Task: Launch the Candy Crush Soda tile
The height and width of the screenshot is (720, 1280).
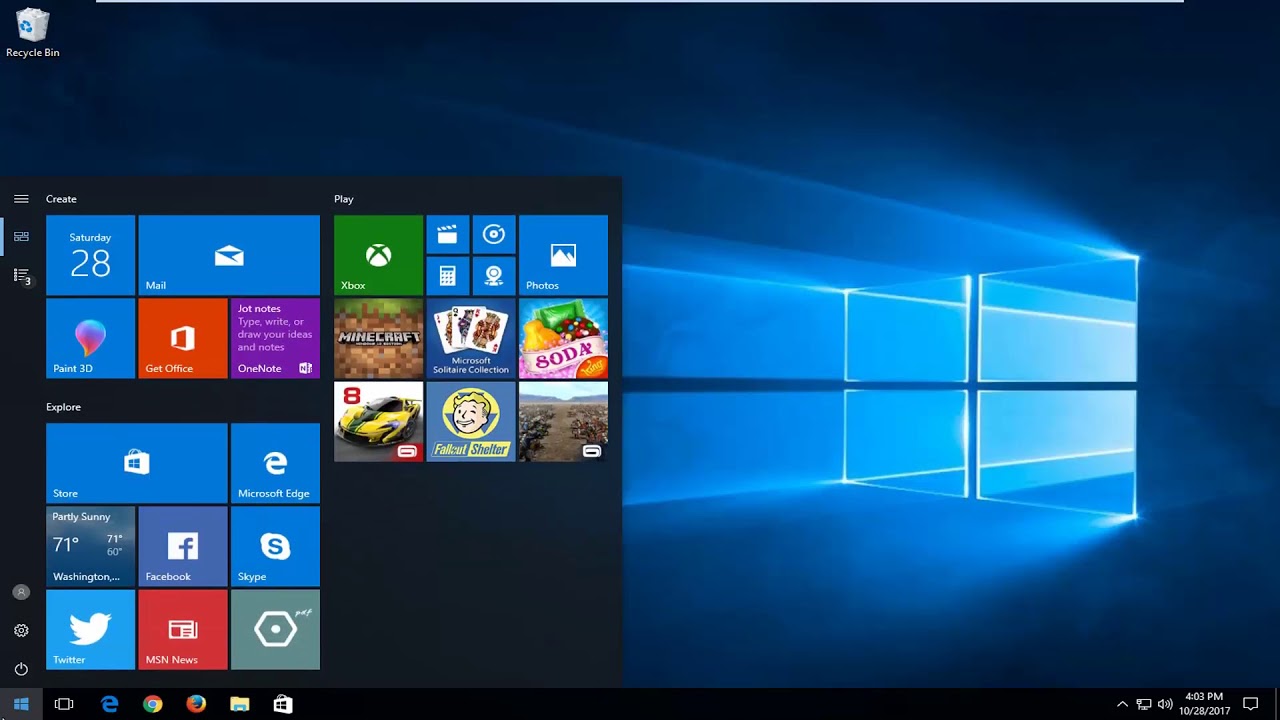Action: tap(563, 338)
